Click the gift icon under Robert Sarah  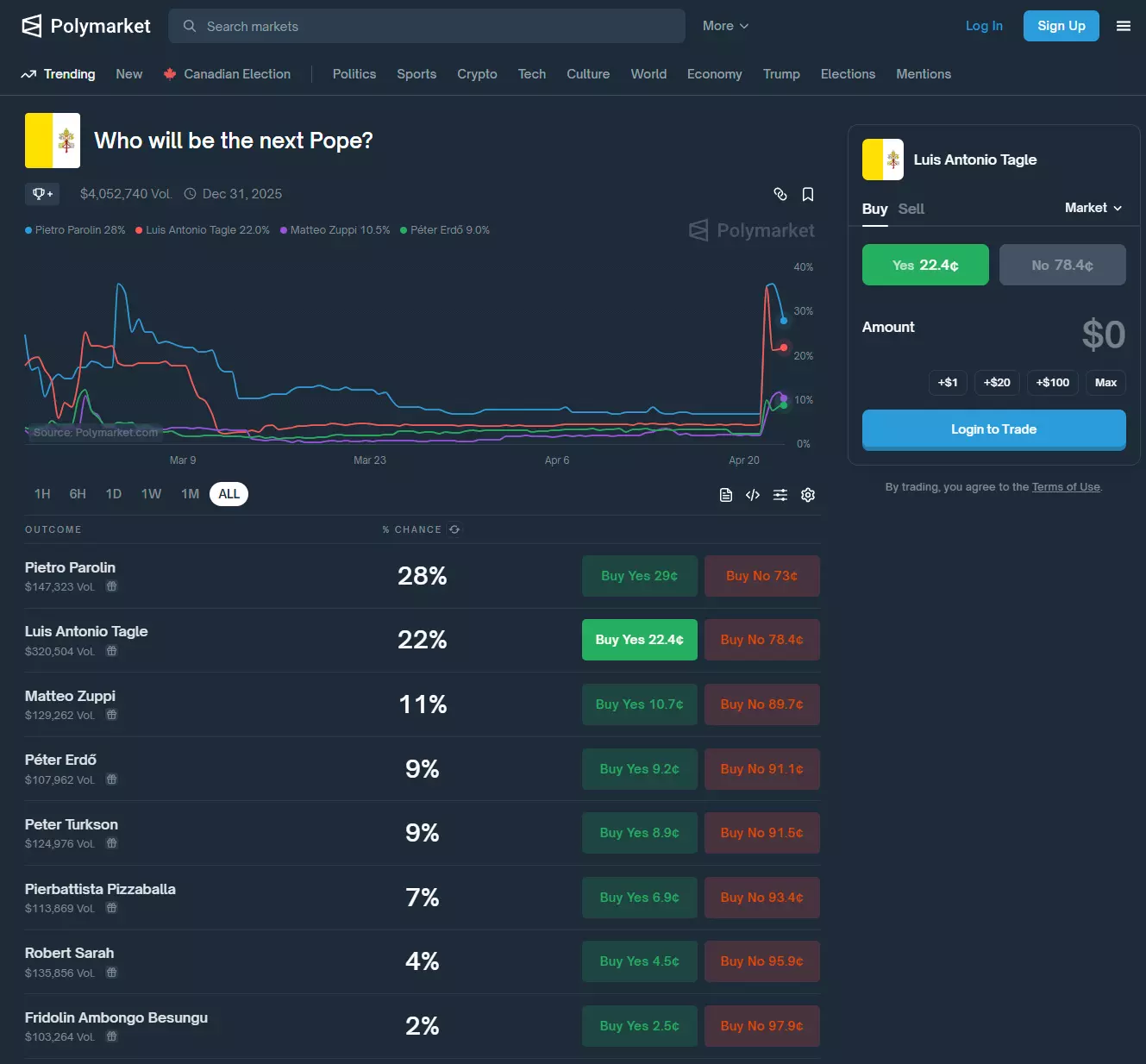click(111, 973)
